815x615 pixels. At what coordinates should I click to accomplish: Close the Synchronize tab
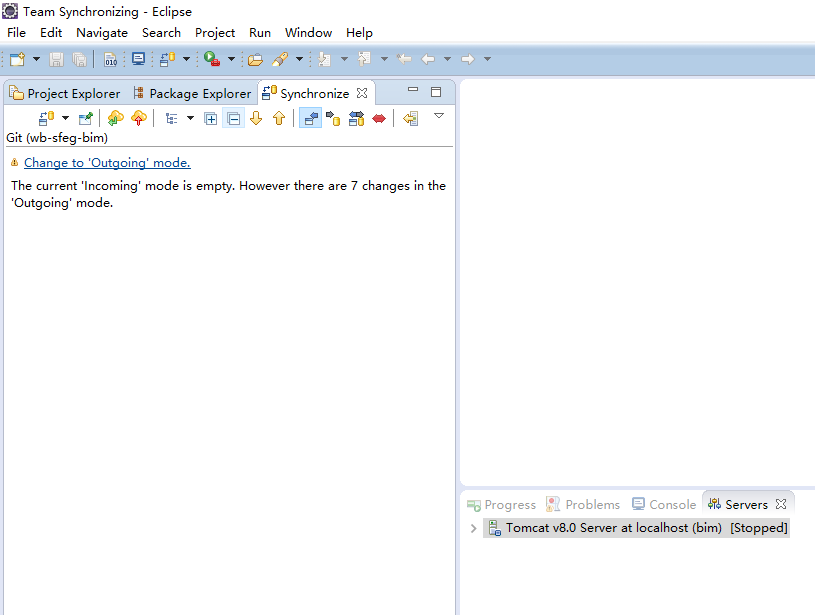point(362,93)
